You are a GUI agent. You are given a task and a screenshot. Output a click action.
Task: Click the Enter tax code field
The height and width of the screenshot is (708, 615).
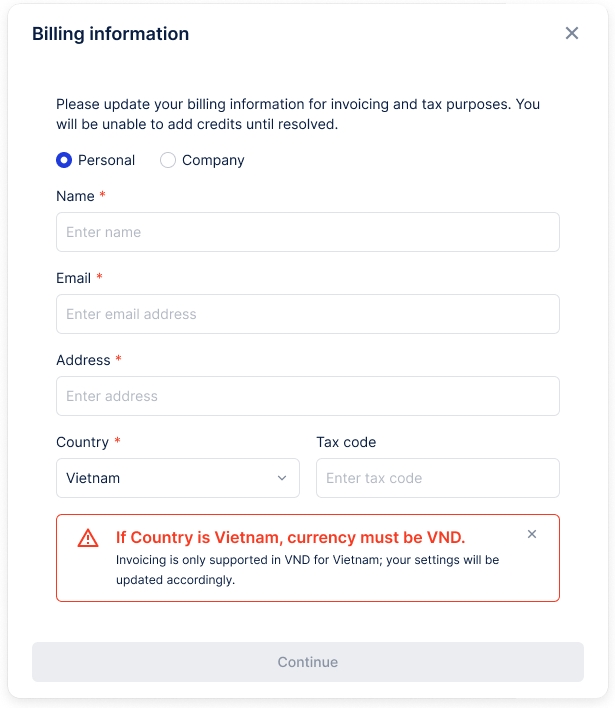437,478
